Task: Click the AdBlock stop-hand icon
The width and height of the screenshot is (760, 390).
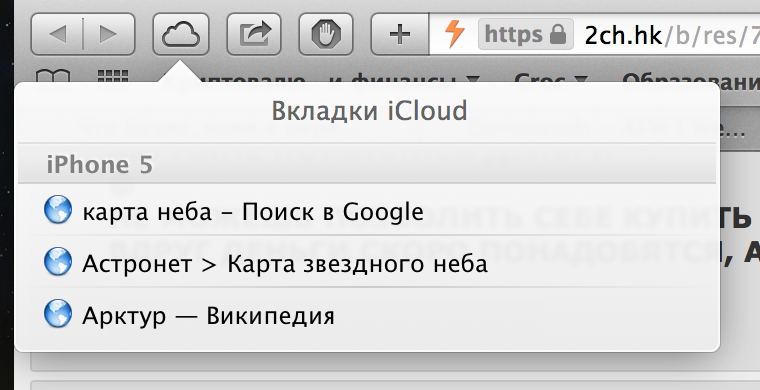Action: (x=326, y=34)
